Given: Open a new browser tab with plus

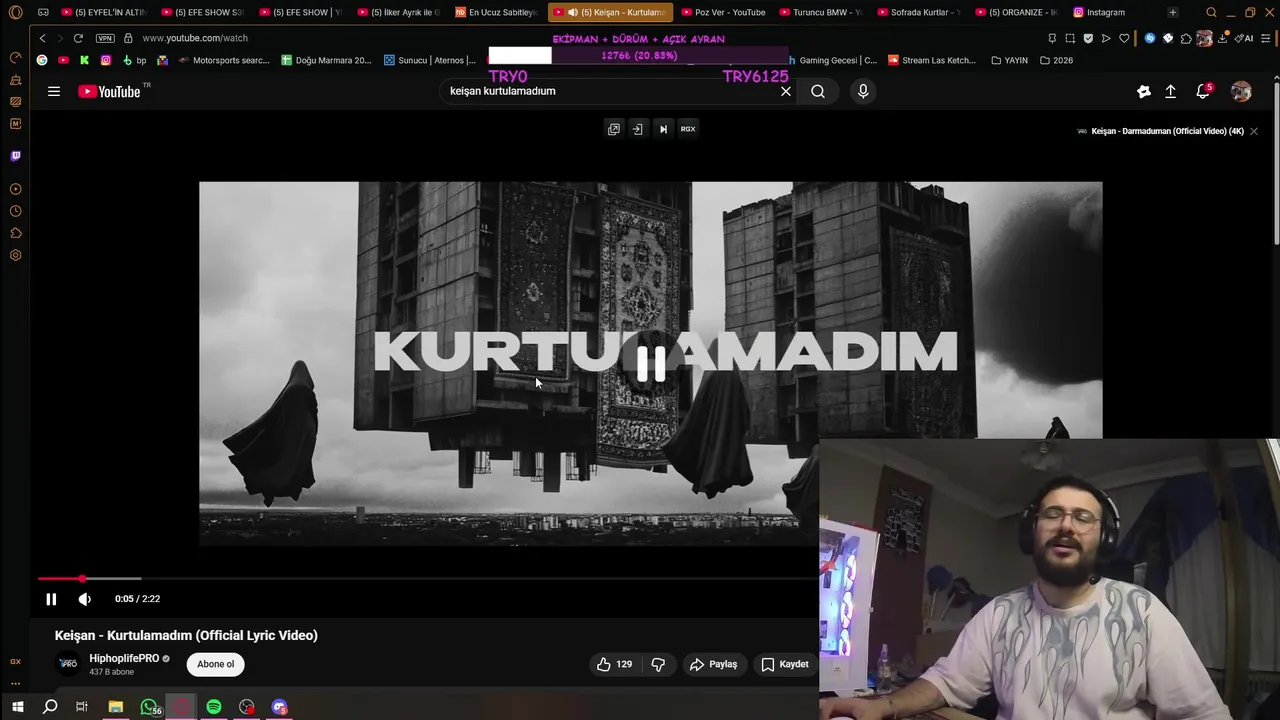Looking at the screenshot, I should 1172,12.
